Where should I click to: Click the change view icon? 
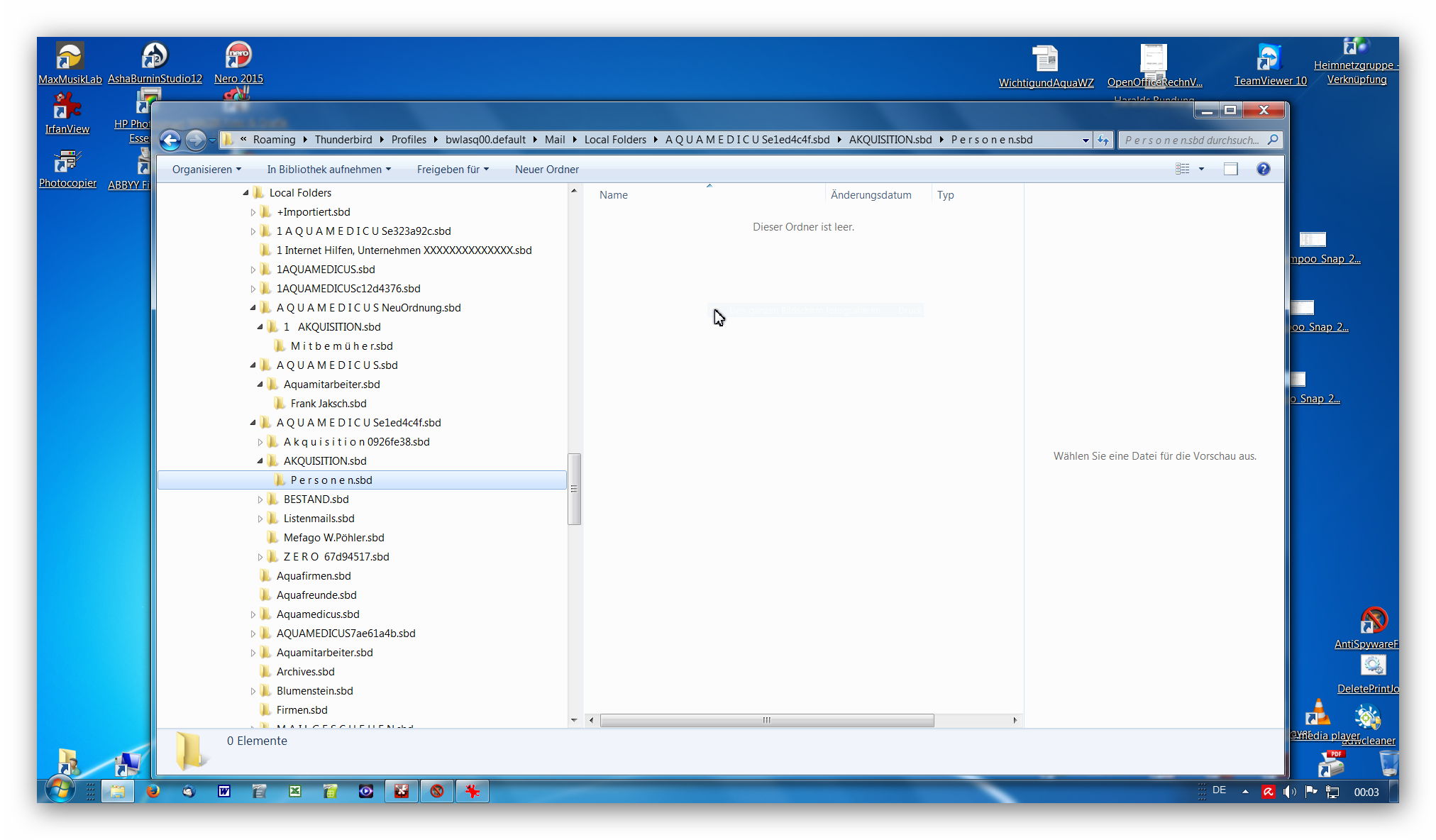tap(1182, 169)
